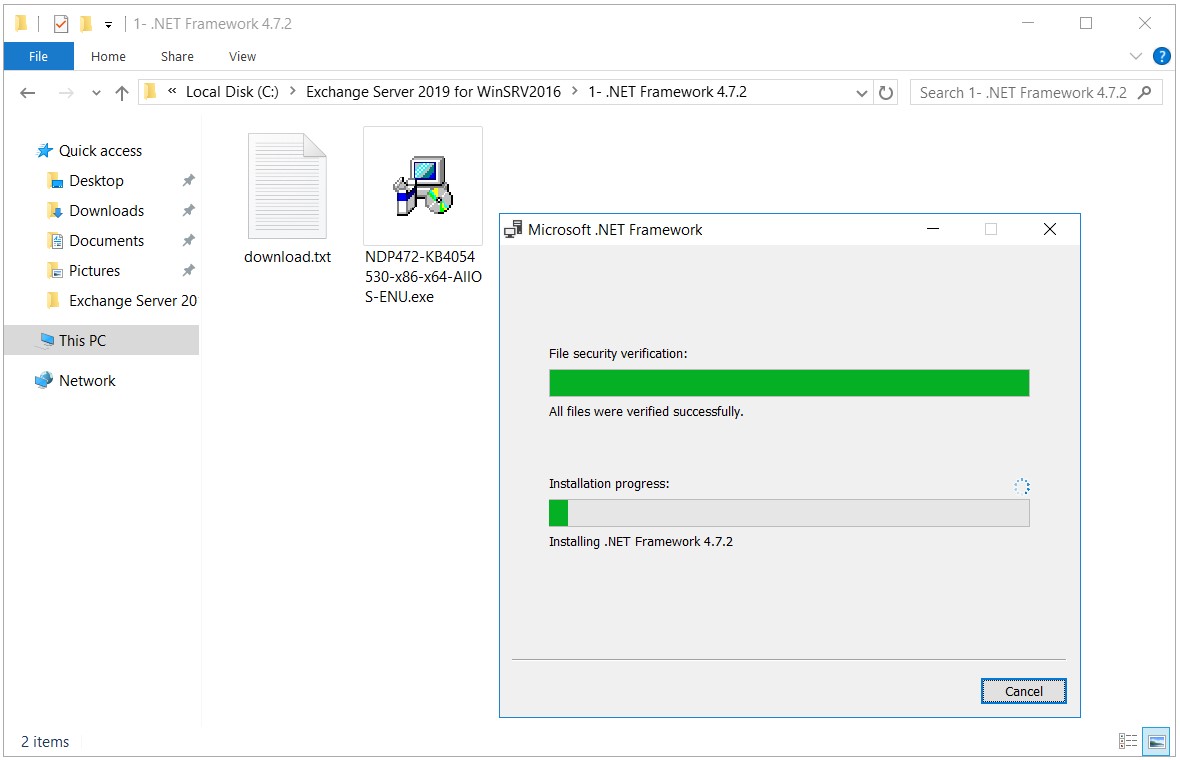Click the busy spinner beside Installation progress

pos(1021,487)
